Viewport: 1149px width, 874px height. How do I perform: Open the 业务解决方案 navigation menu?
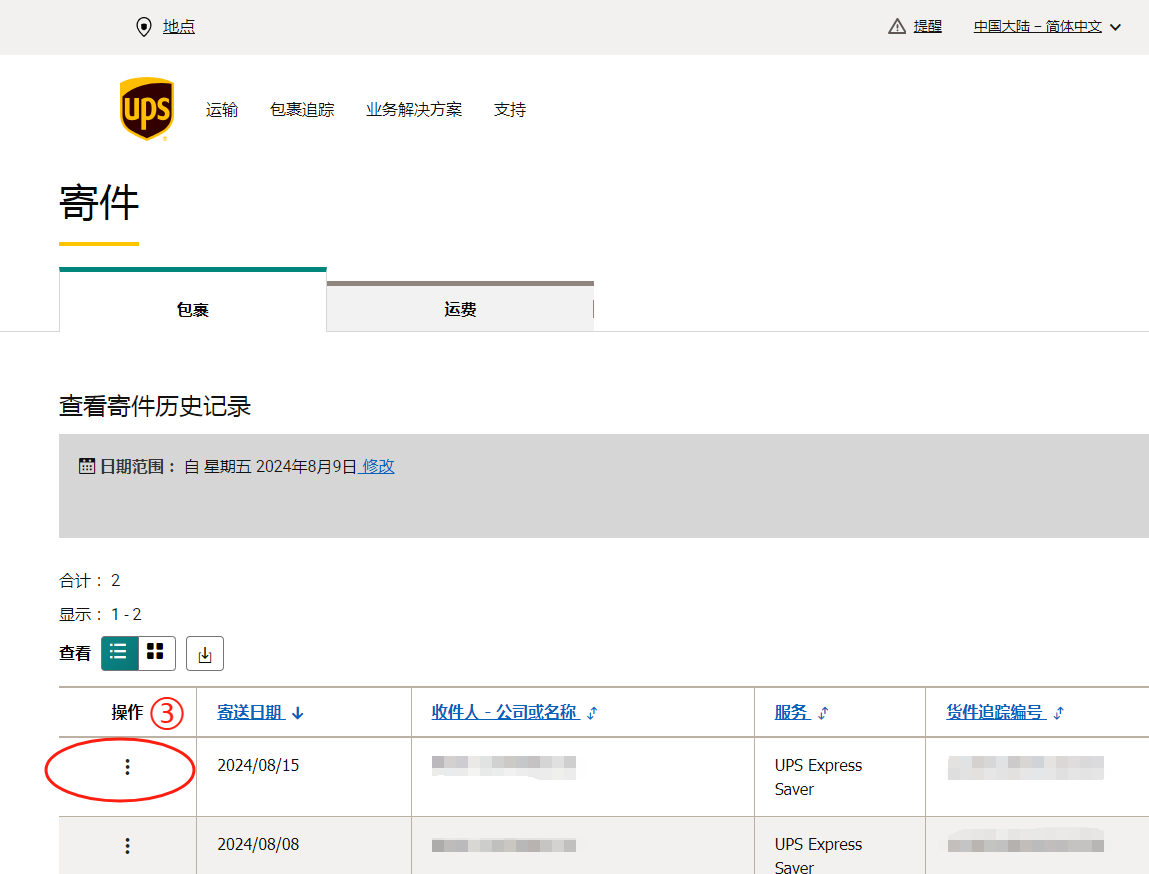414,110
